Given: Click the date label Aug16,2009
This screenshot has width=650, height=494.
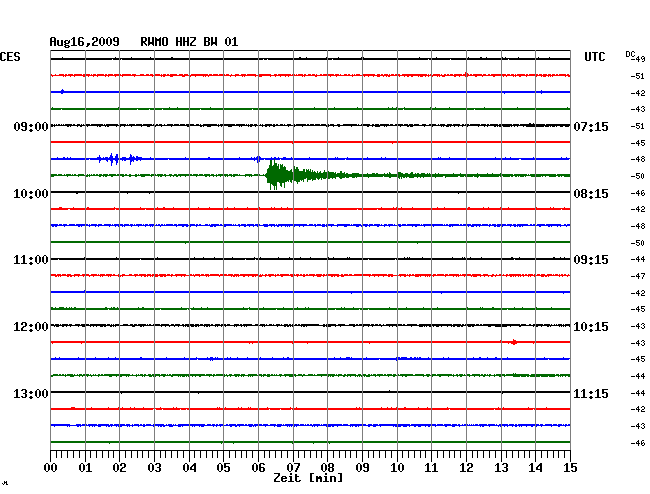Looking at the screenshot, I should (84, 42).
